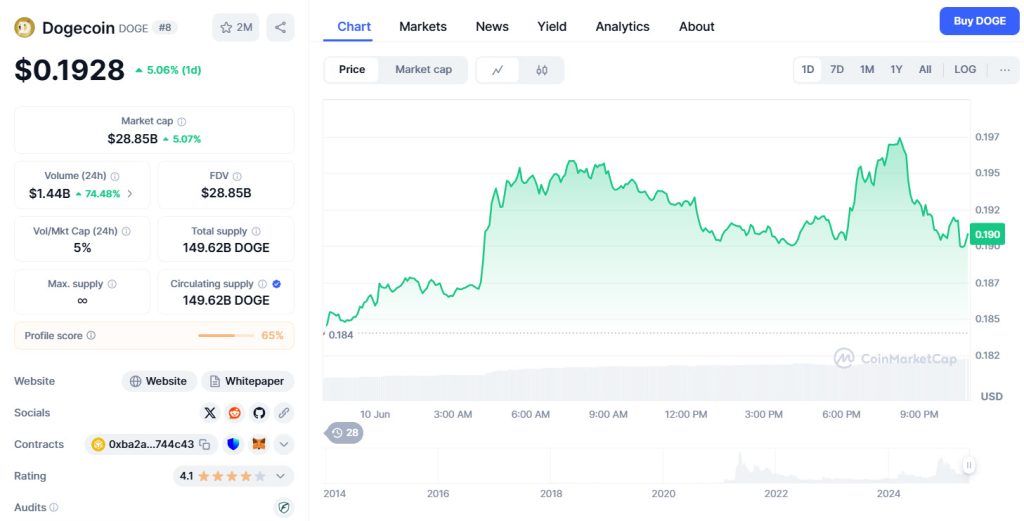The image size is (1024, 521).
Task: Expand the 4.1 rating details
Action: [x=280, y=476]
